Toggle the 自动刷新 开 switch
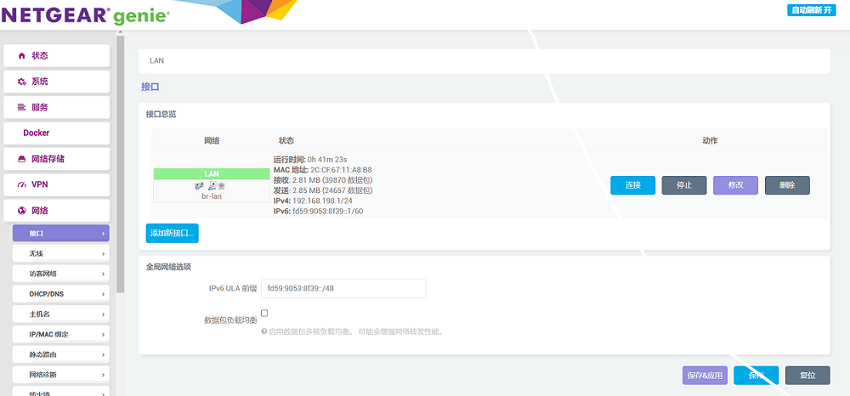850x396 pixels. point(811,10)
